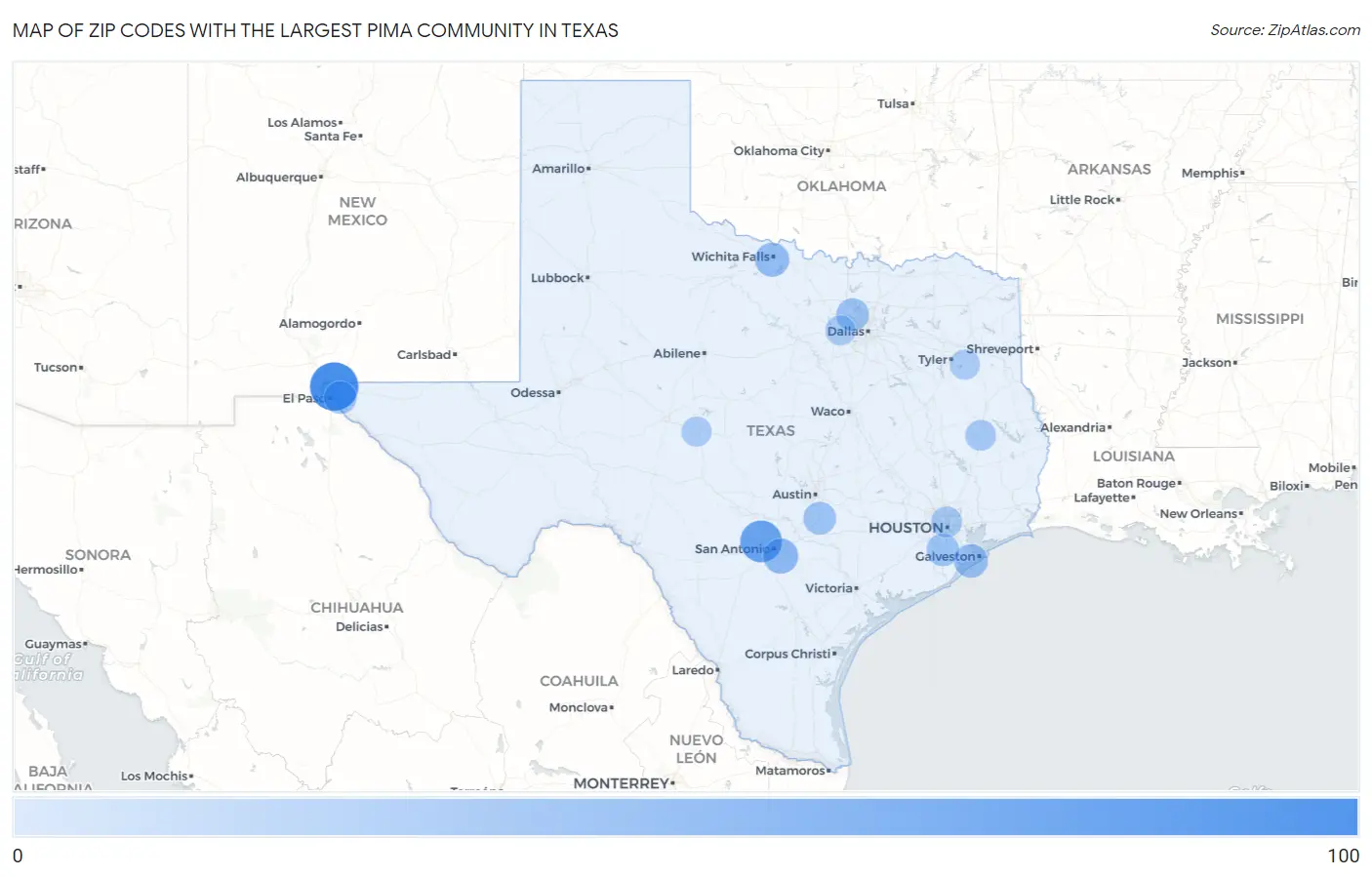Image resolution: width=1372 pixels, height=877 pixels.
Task: Click the COAHUILA state label
Action: coord(579,681)
